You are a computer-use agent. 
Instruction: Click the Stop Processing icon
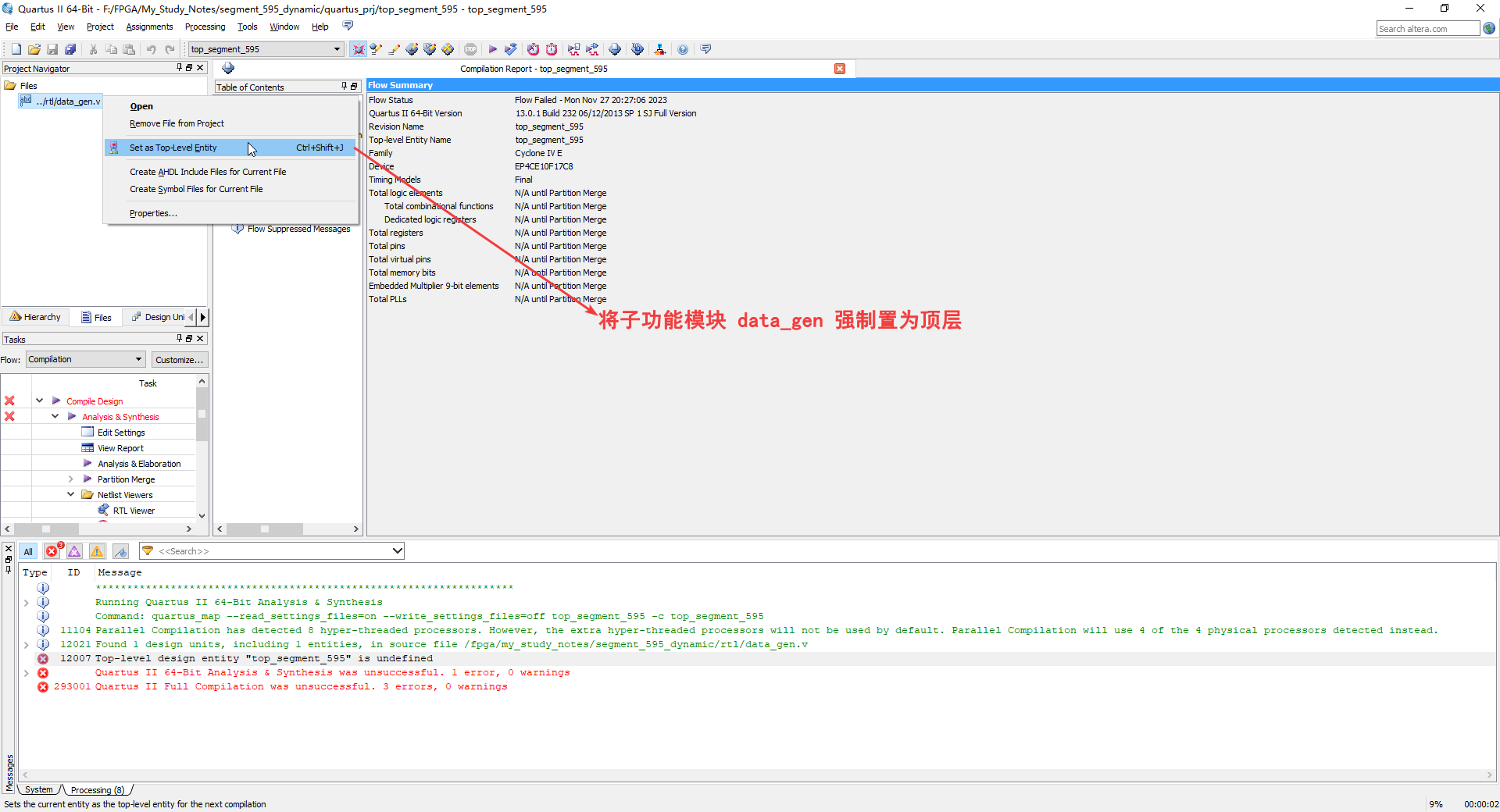tap(470, 49)
